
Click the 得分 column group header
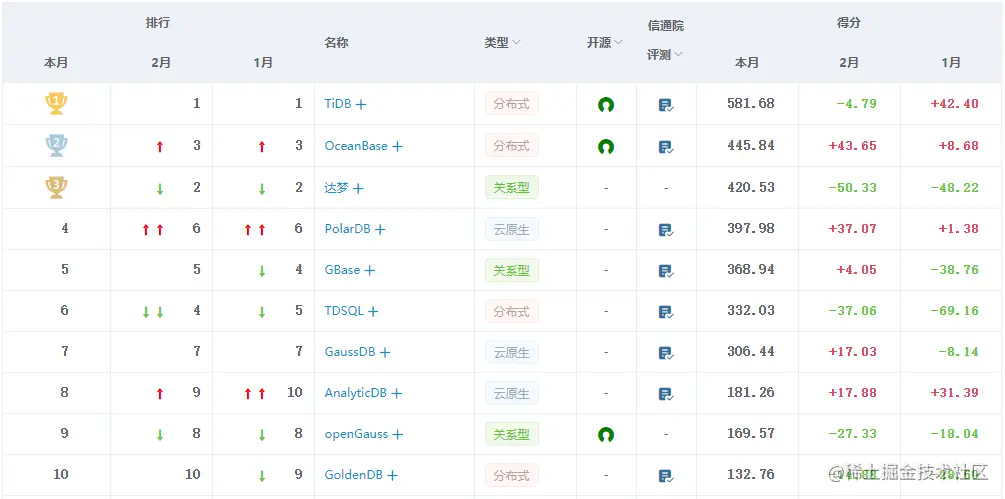click(x=849, y=22)
